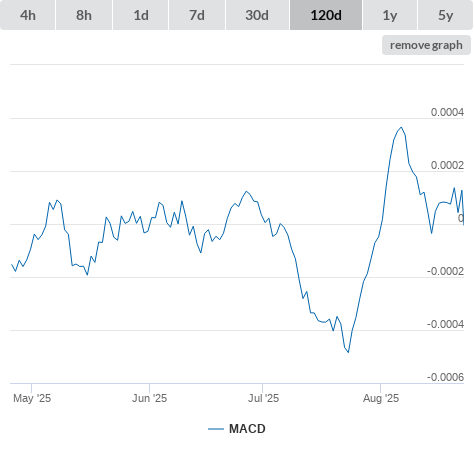The width and height of the screenshot is (474, 455).
Task: Choose the 1d range tab
Action: point(141,15)
